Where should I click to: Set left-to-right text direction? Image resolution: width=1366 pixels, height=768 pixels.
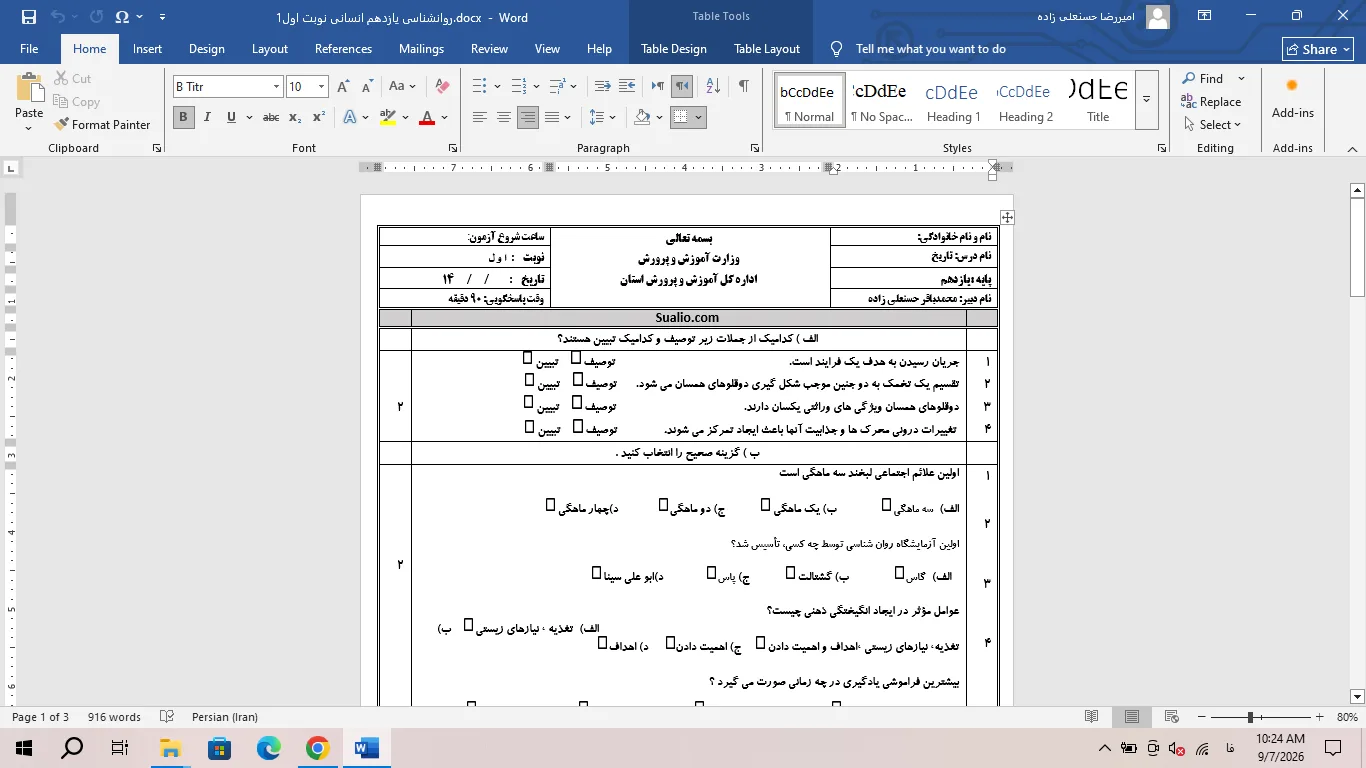coord(657,87)
